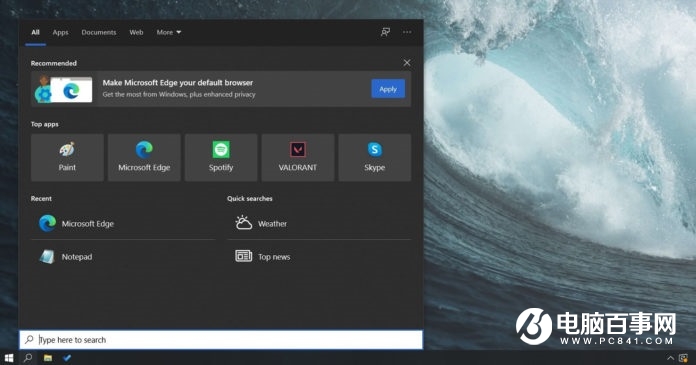The width and height of the screenshot is (696, 365).
Task: Launch Microsoft Edge from Top apps
Action: click(x=144, y=158)
